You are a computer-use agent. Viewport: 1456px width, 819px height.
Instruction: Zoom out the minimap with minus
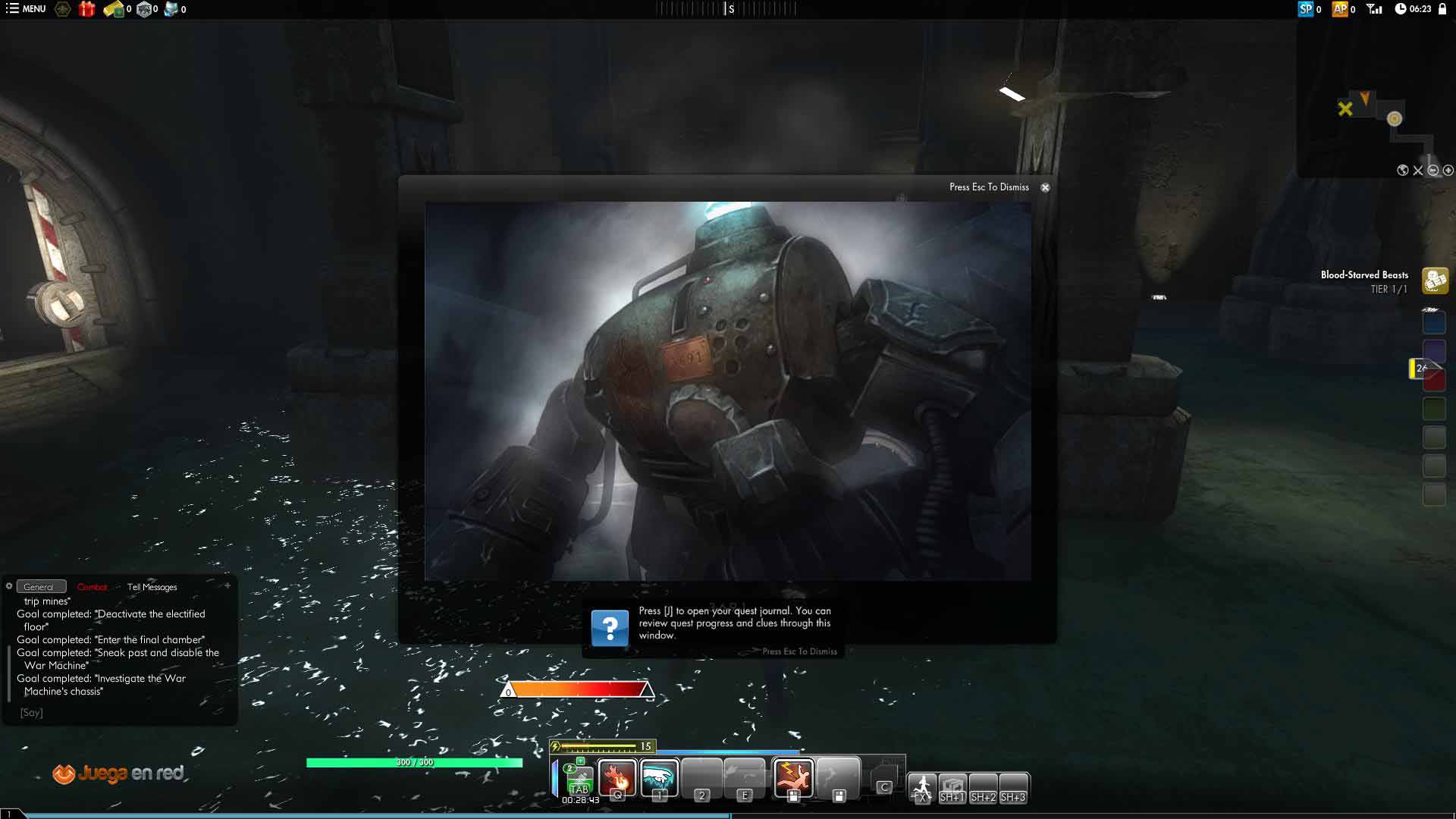point(1433,171)
